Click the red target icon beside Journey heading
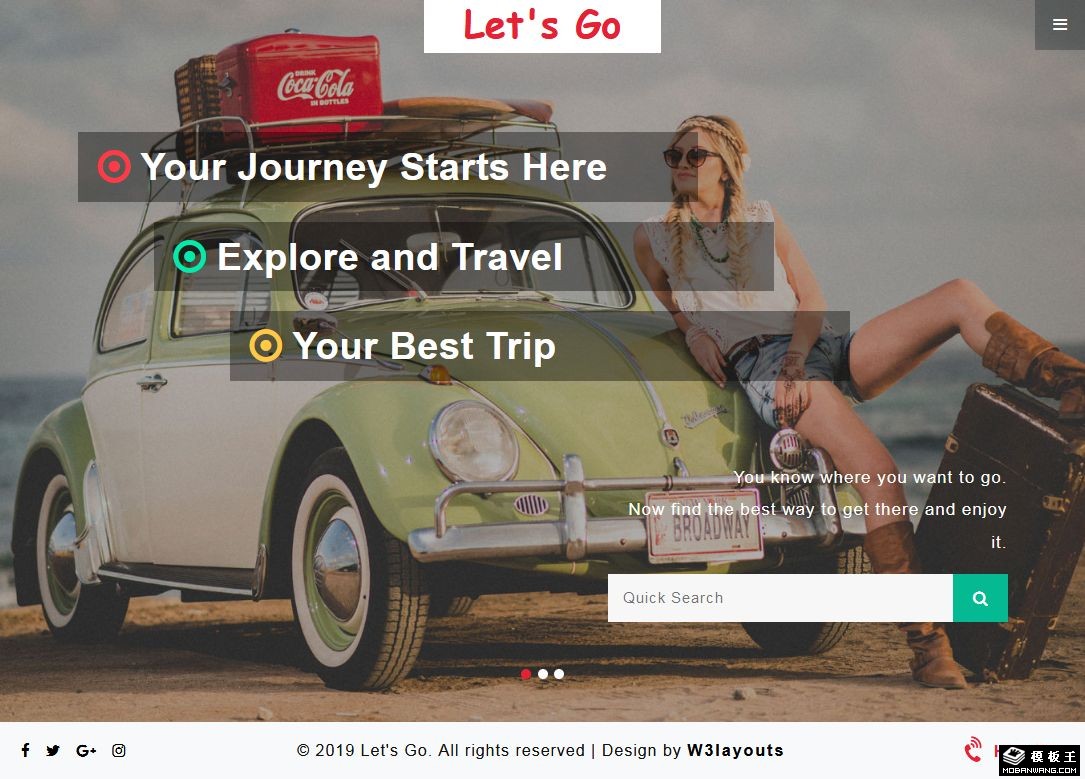The image size is (1085, 779). pos(114,167)
